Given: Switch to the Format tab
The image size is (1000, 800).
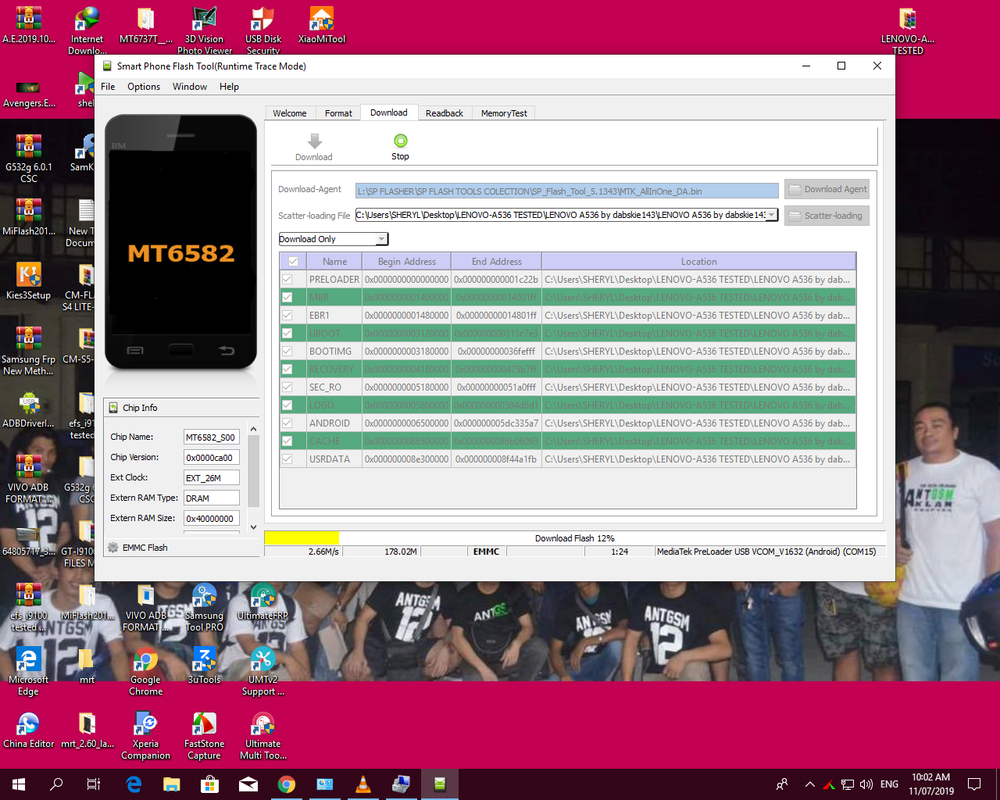Looking at the screenshot, I should (338, 113).
